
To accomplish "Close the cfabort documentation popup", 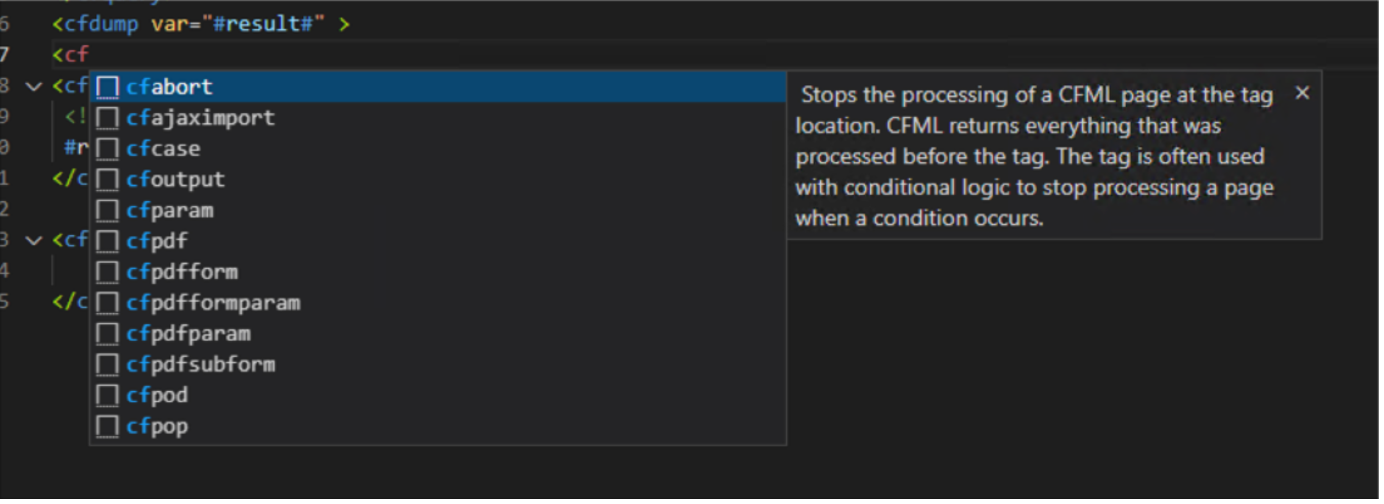I will tap(1302, 93).
